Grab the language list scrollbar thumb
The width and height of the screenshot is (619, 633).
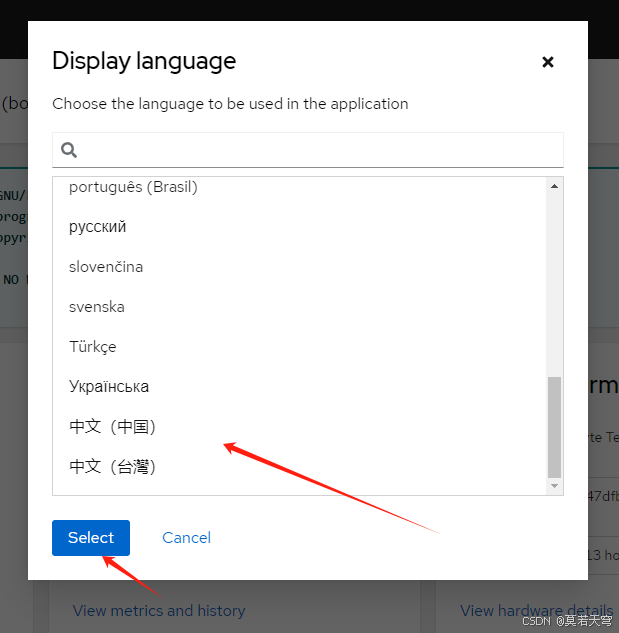coord(554,427)
